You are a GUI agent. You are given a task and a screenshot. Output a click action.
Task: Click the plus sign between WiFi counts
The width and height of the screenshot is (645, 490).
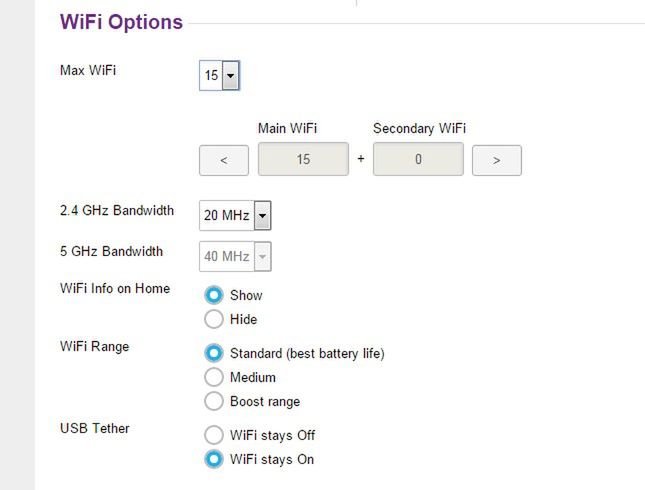[361, 159]
